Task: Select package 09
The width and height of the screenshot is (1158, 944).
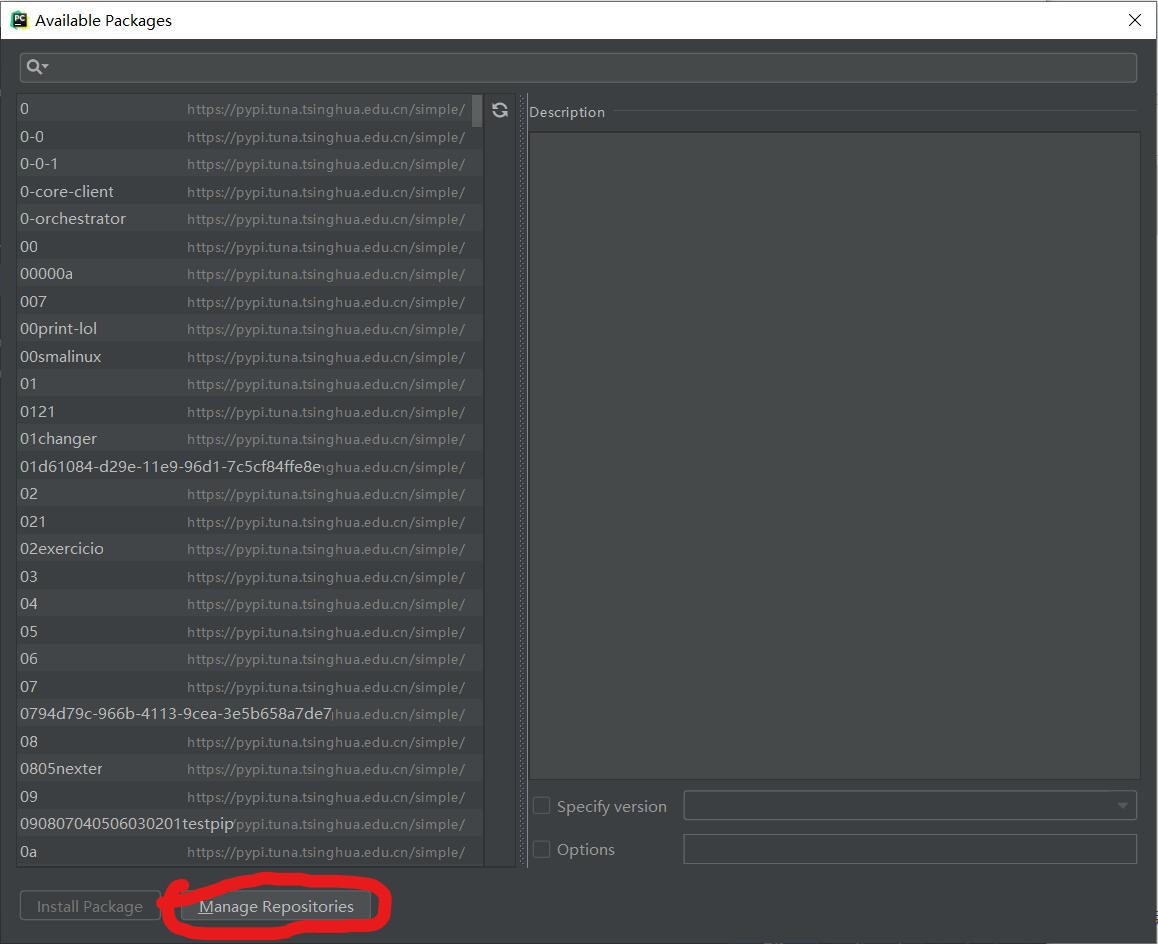Action: click(x=250, y=797)
